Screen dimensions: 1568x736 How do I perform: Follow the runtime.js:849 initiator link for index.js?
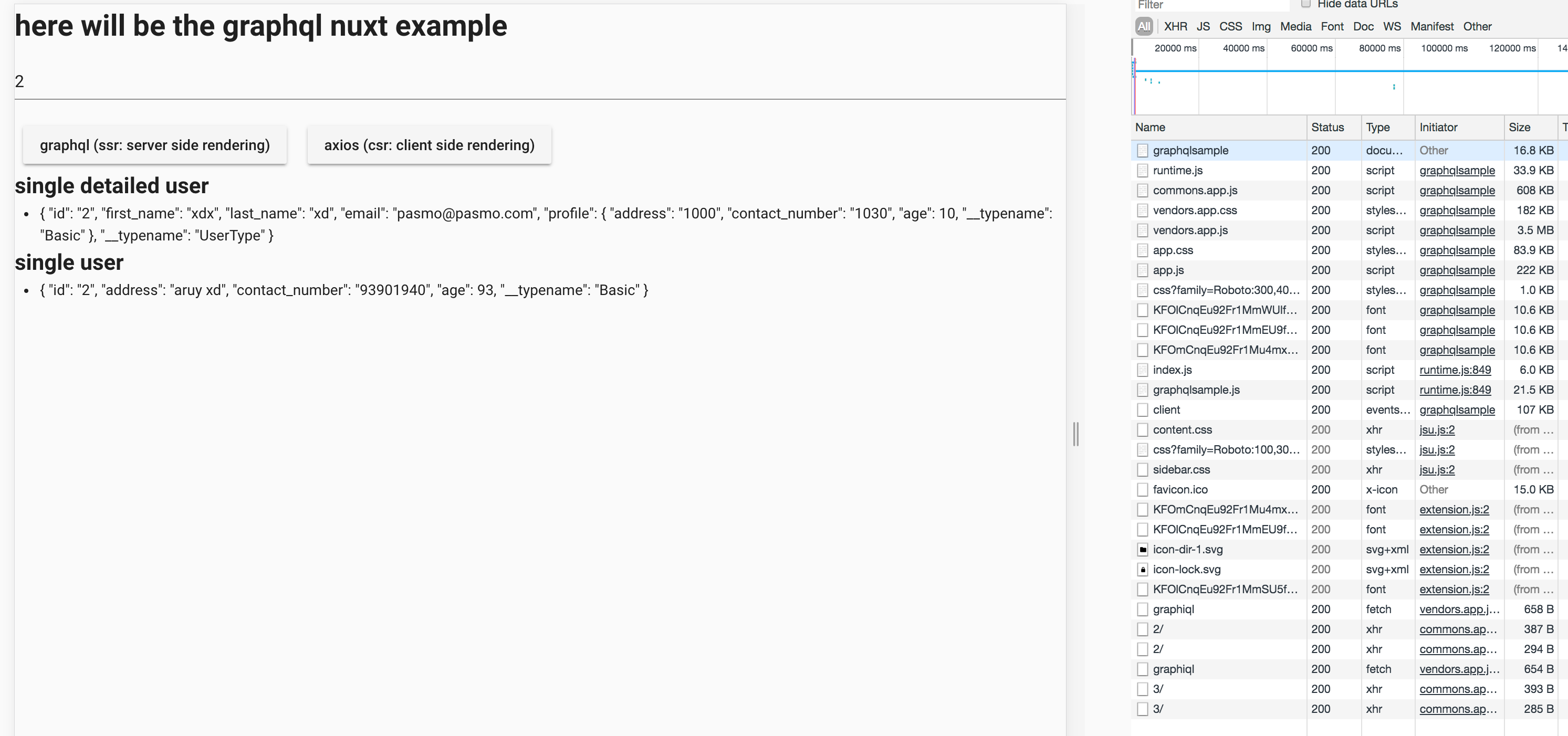(1456, 370)
